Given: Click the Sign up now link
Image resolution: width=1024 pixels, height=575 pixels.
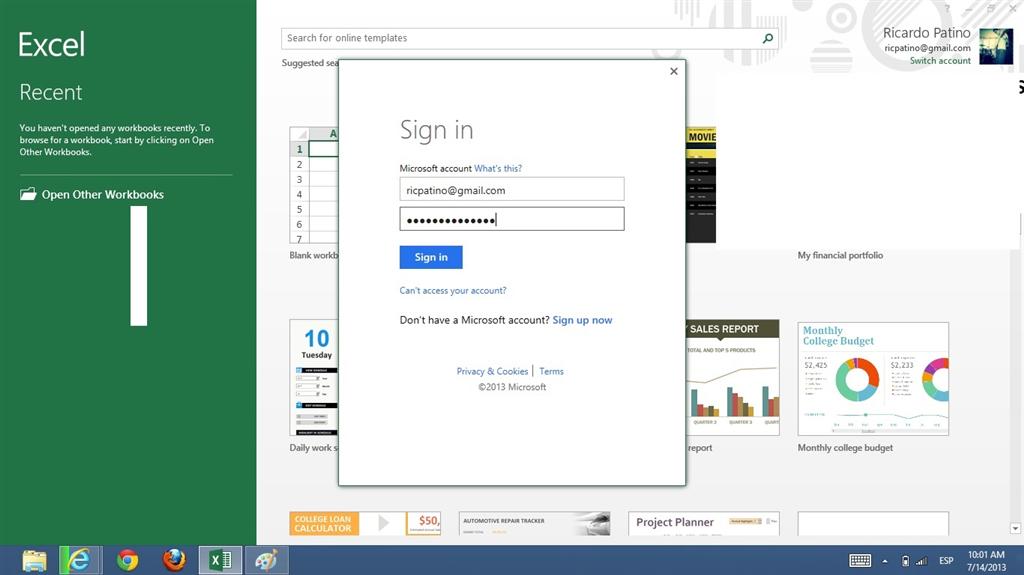Looking at the screenshot, I should pyautogui.click(x=583, y=320).
